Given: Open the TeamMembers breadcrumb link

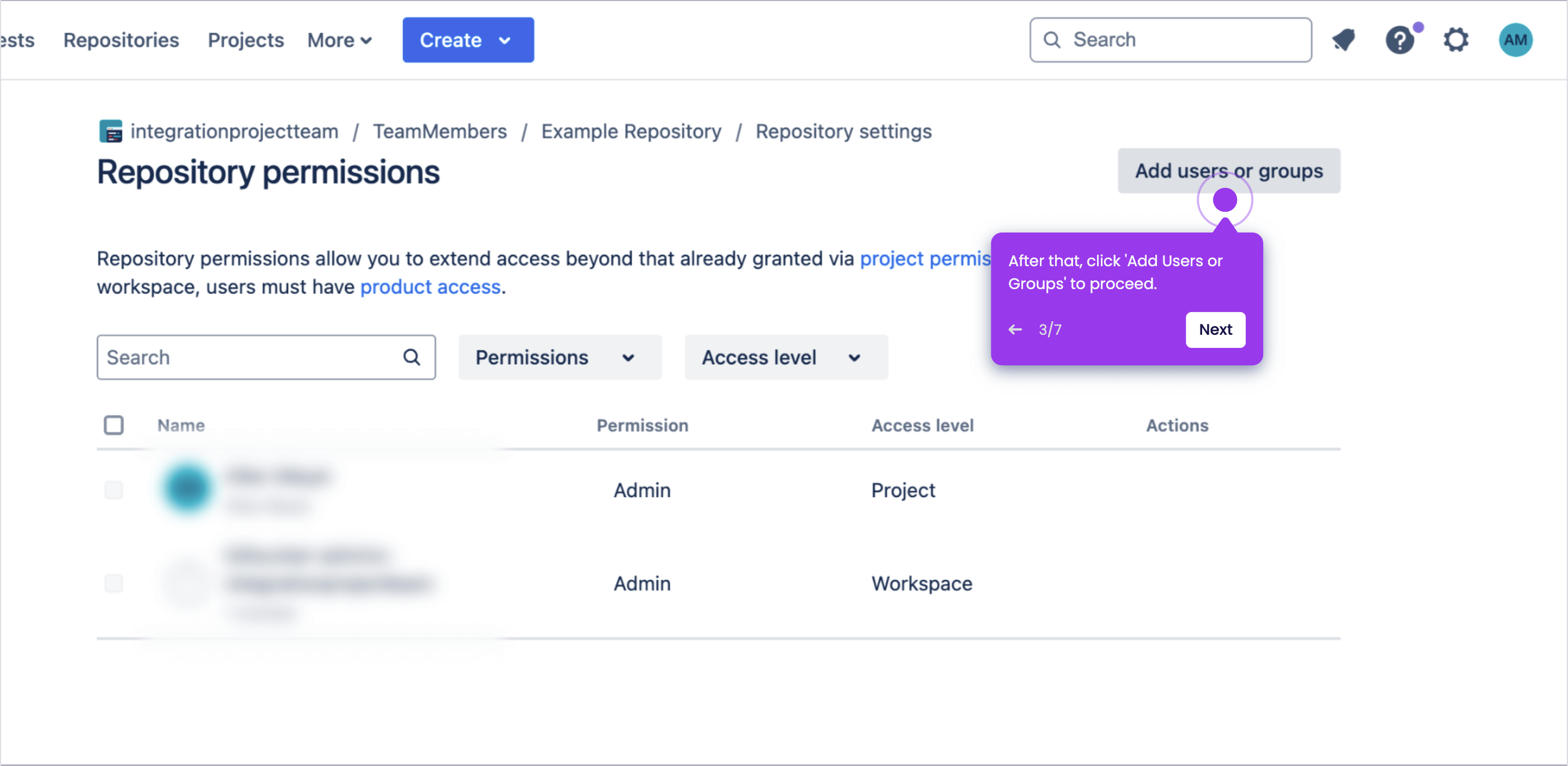Looking at the screenshot, I should pos(439,132).
